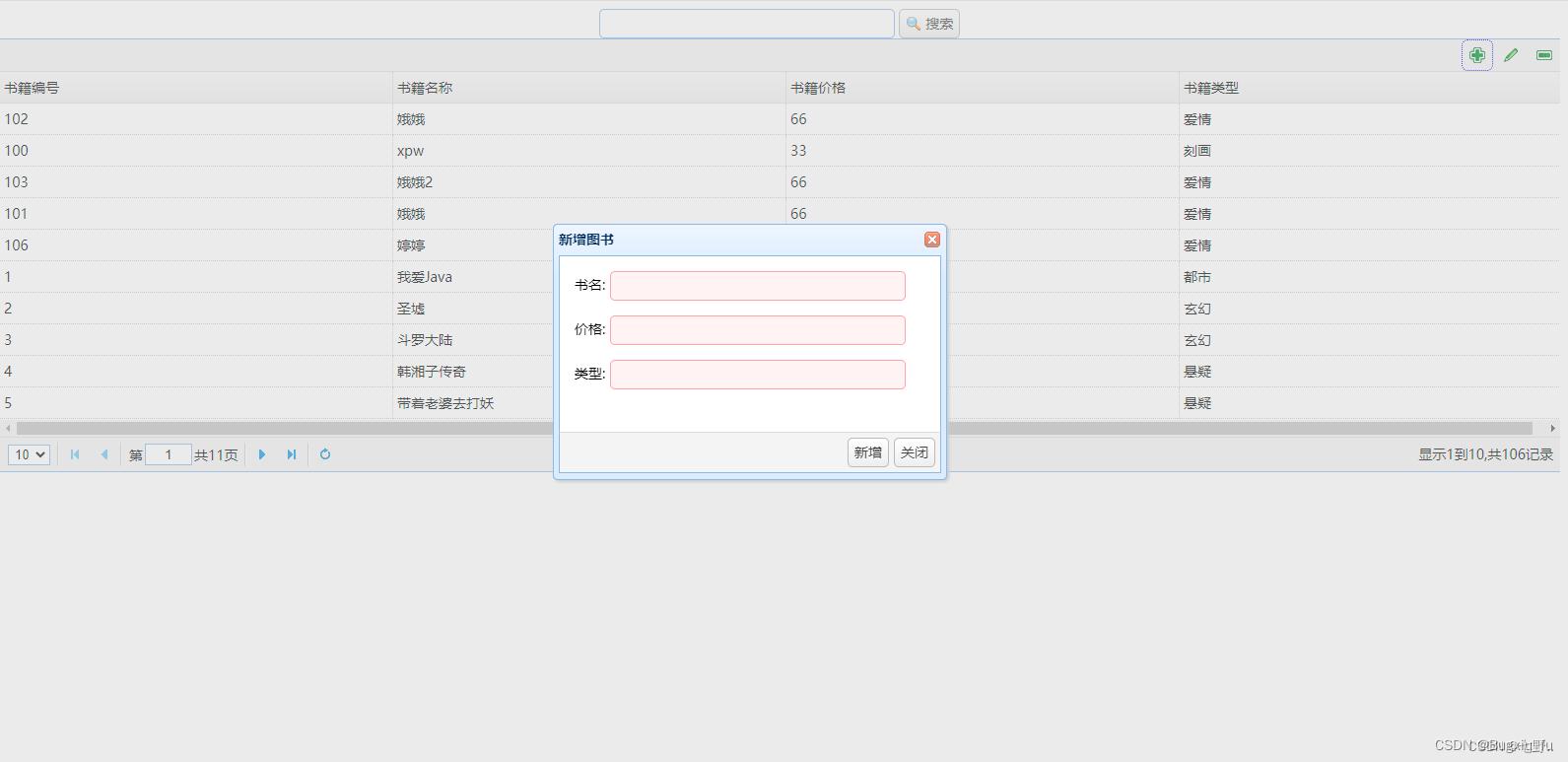Click book number 103 cell
Viewport: 1568px width, 762px height.
[196, 182]
